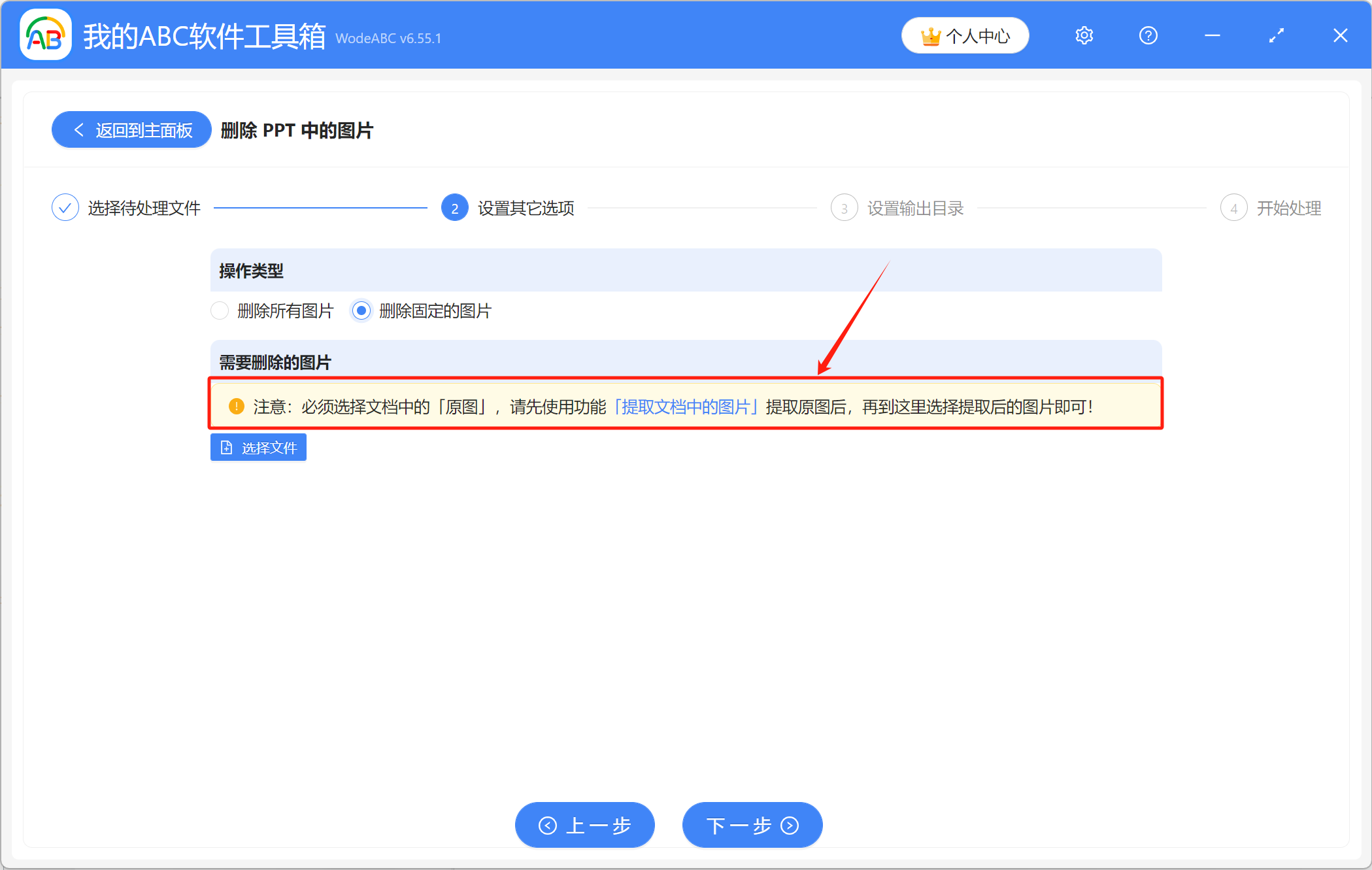Open help via question mark icon
This screenshot has width=1372, height=870.
1148,36
